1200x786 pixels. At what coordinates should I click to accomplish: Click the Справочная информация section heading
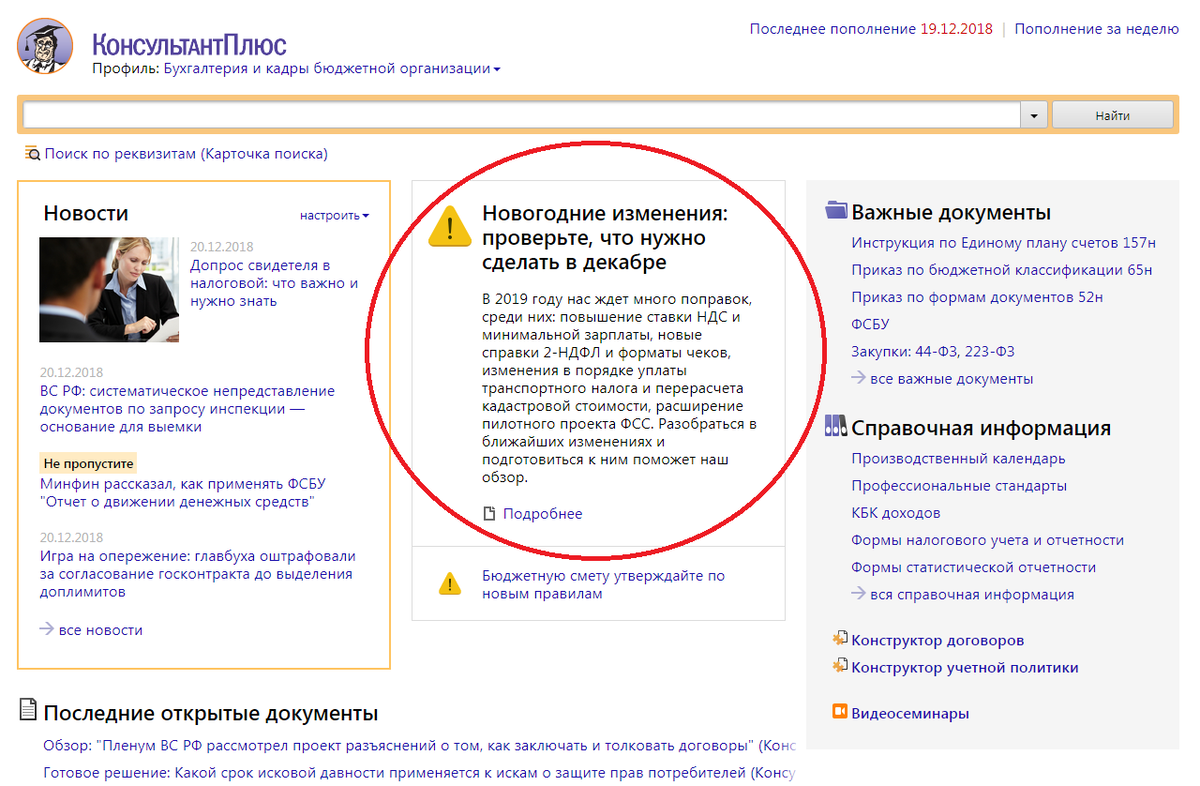981,428
